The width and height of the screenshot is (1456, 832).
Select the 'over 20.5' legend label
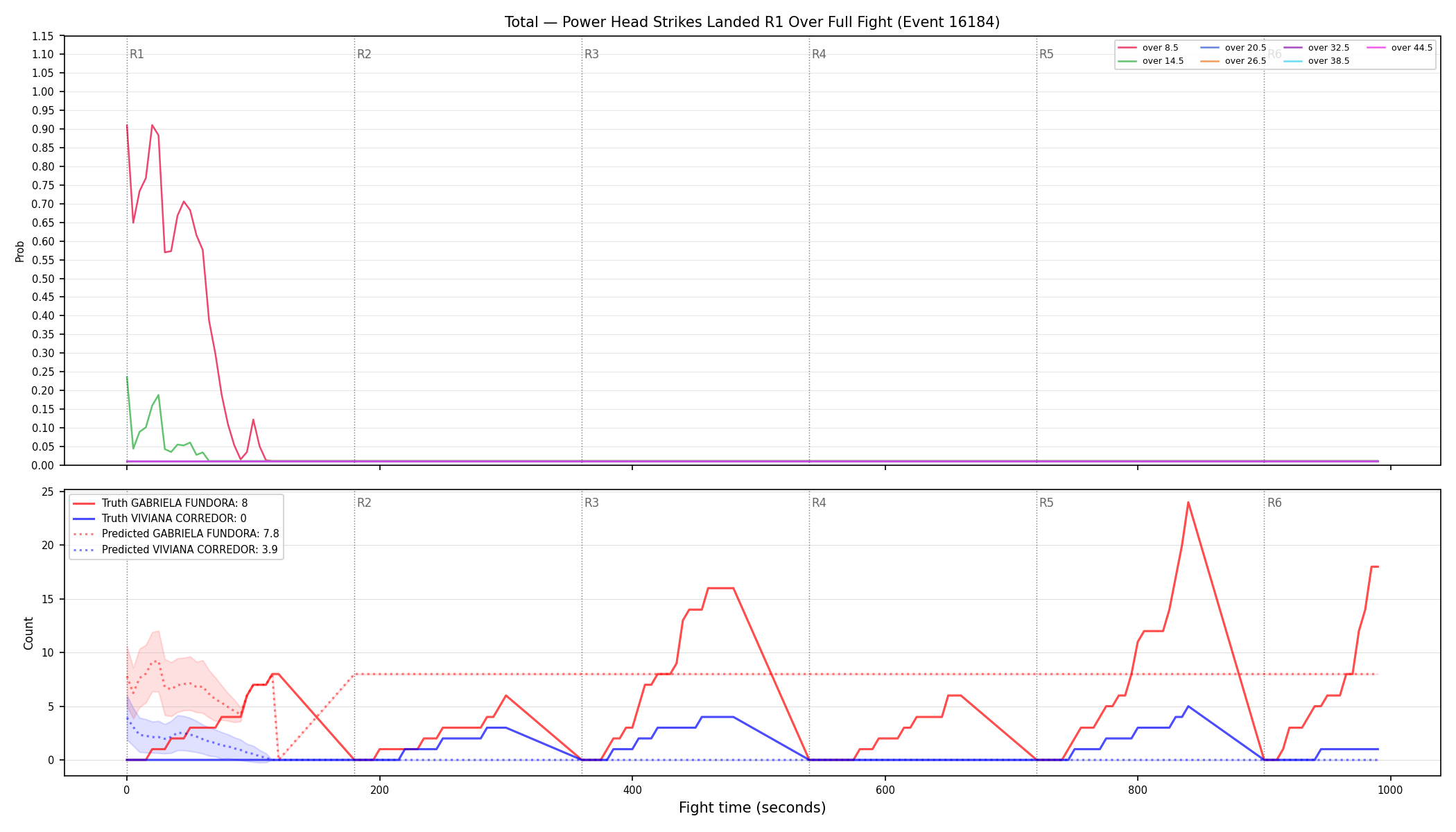pyautogui.click(x=1245, y=48)
